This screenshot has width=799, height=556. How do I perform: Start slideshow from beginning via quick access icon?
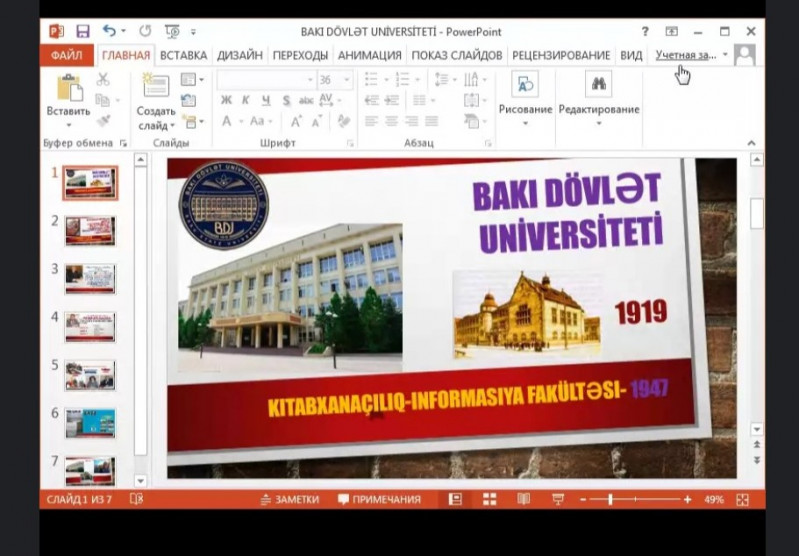point(172,32)
